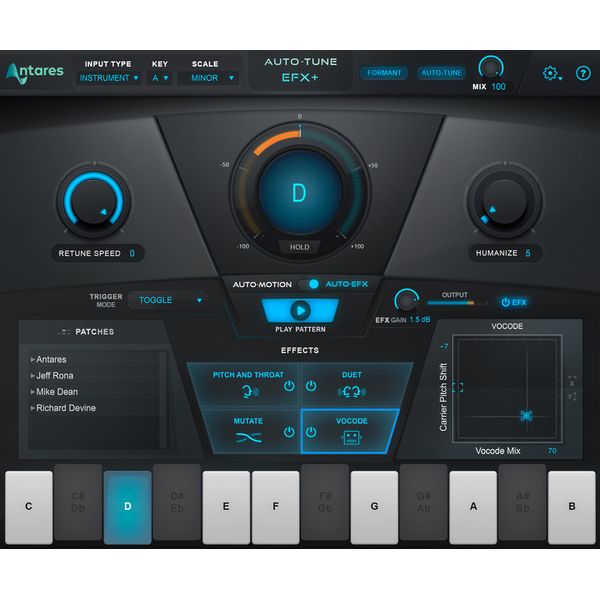Click the Retune Speed knob
Viewport: 600px width, 600px height.
94,201
